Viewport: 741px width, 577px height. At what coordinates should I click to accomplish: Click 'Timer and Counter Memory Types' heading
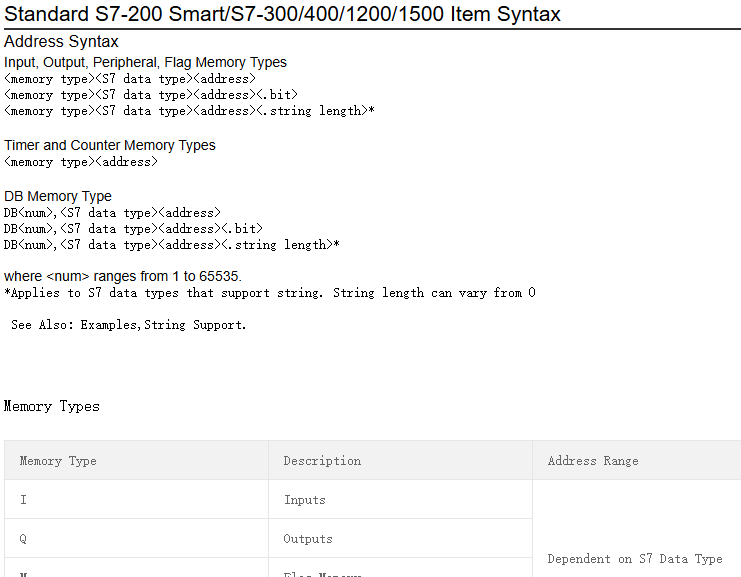110,145
